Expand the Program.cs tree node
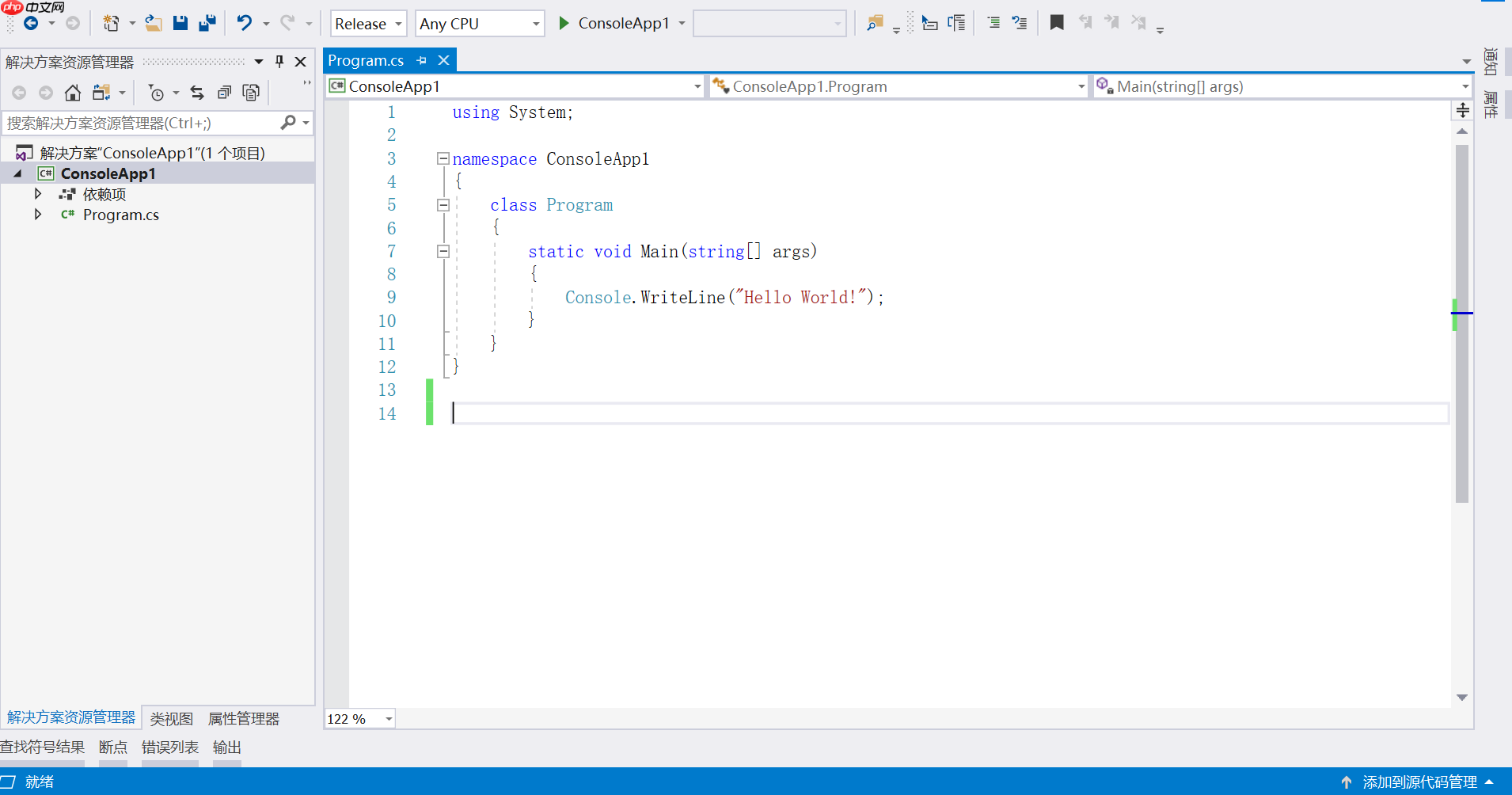 point(38,215)
